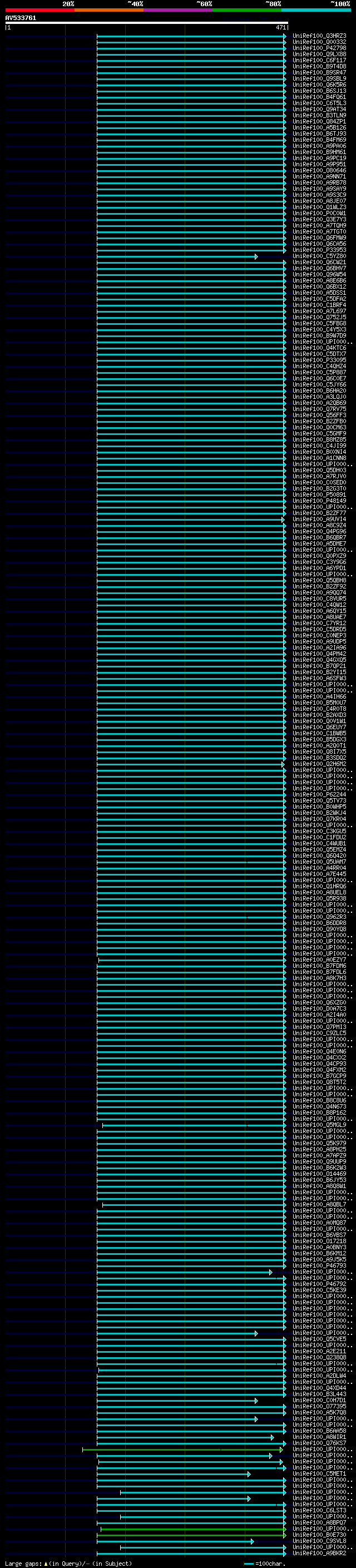Click hit label UniRef100_A9BKR2
Image resolution: width=356 pixels, height=1568 pixels.
point(319,1554)
